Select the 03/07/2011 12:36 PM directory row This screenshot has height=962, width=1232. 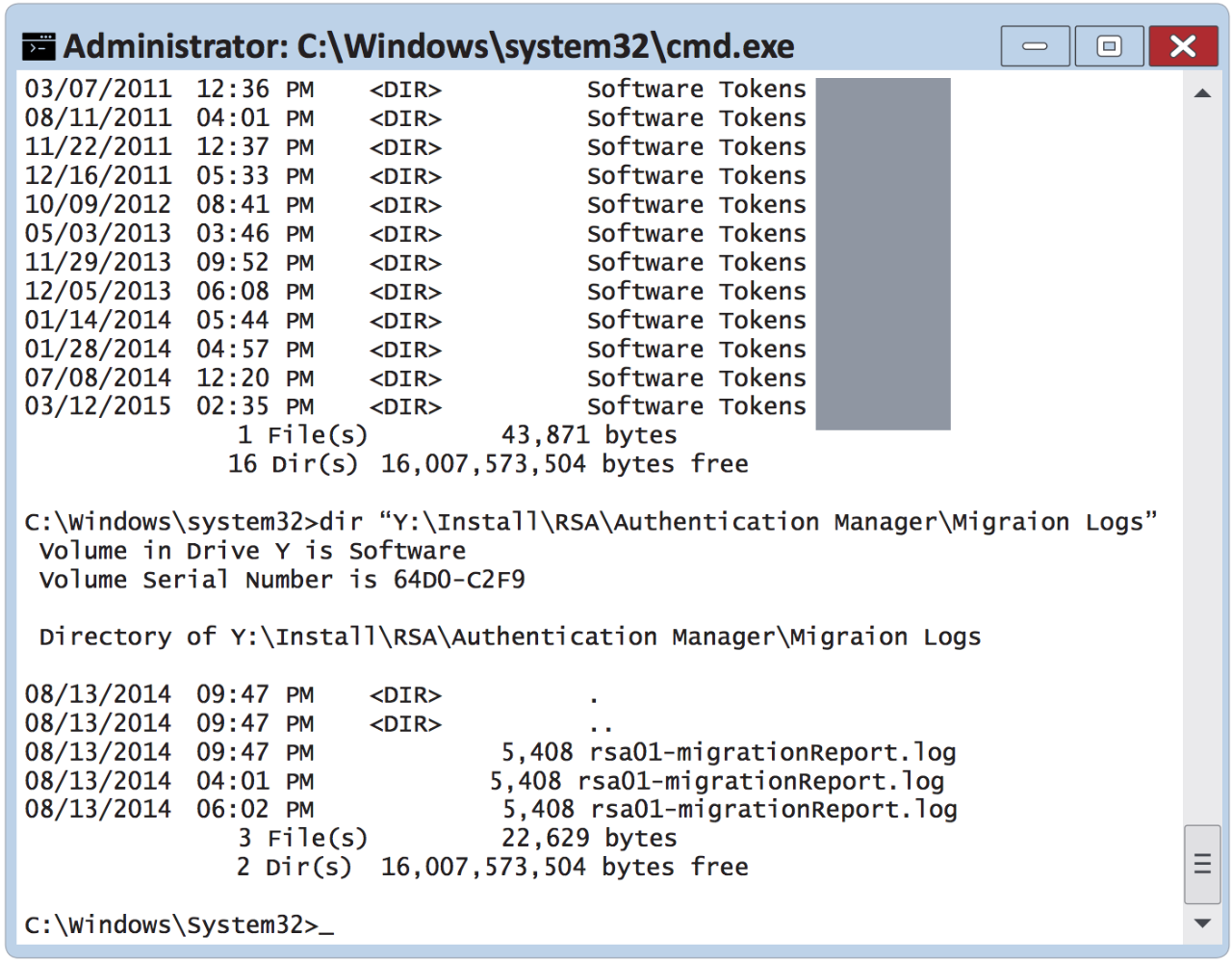[416, 90]
